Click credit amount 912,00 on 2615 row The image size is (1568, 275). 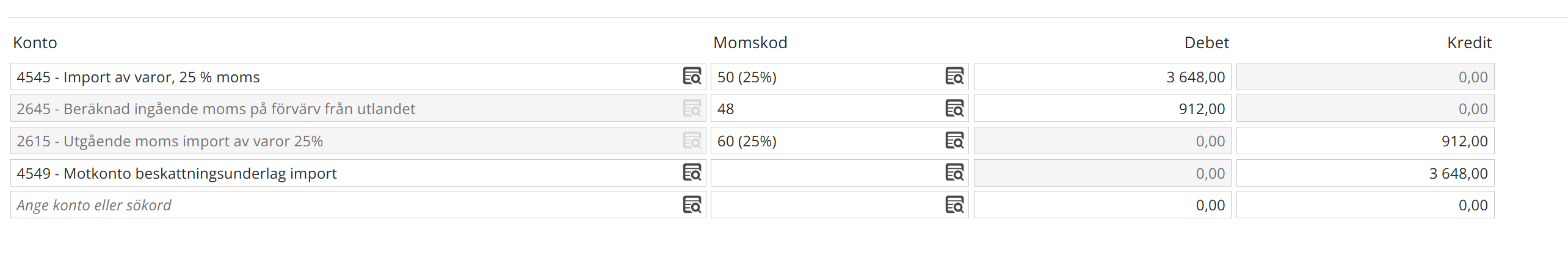pos(1365,141)
